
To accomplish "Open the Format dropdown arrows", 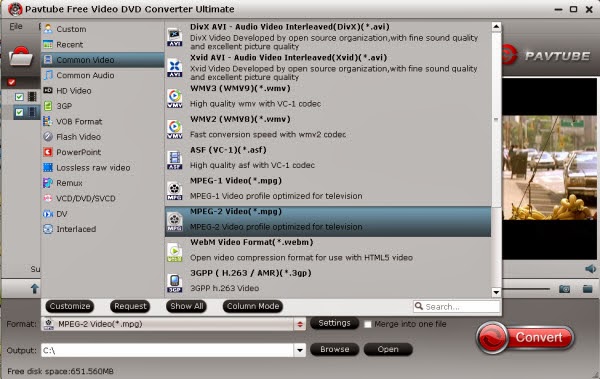I will pyautogui.click(x=300, y=324).
